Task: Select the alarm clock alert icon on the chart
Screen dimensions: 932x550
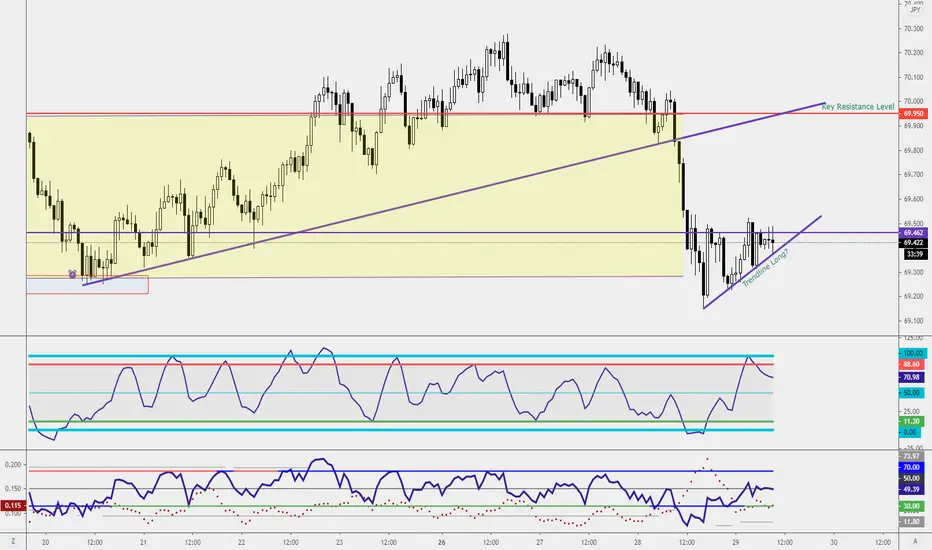Action: [x=73, y=274]
